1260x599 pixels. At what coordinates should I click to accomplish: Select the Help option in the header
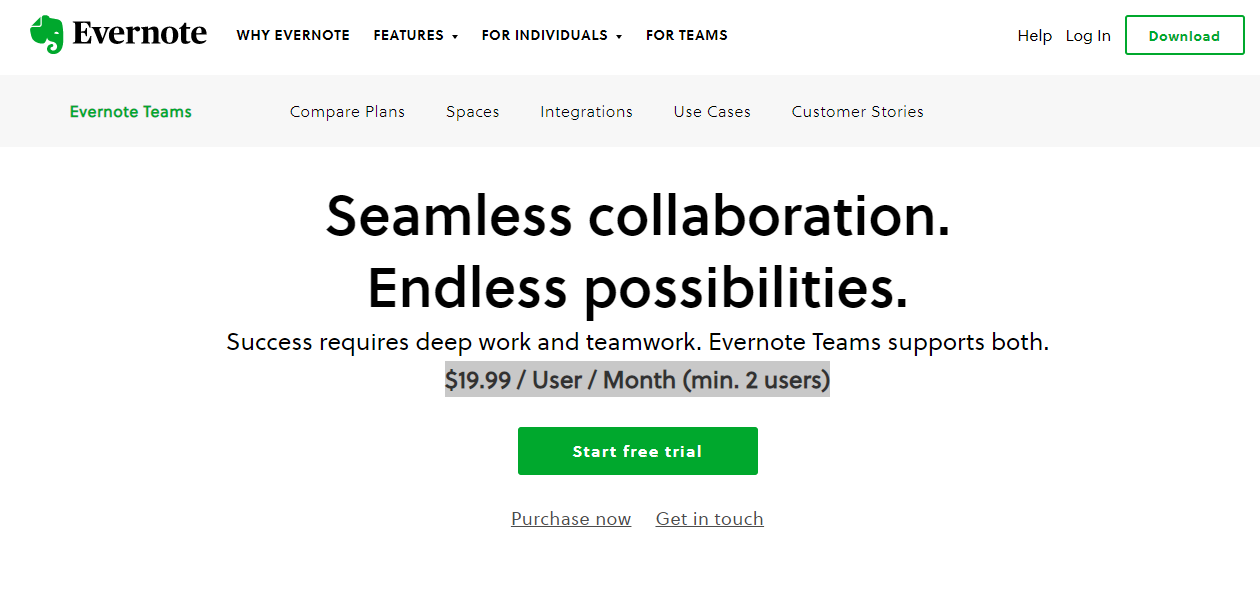(1034, 35)
